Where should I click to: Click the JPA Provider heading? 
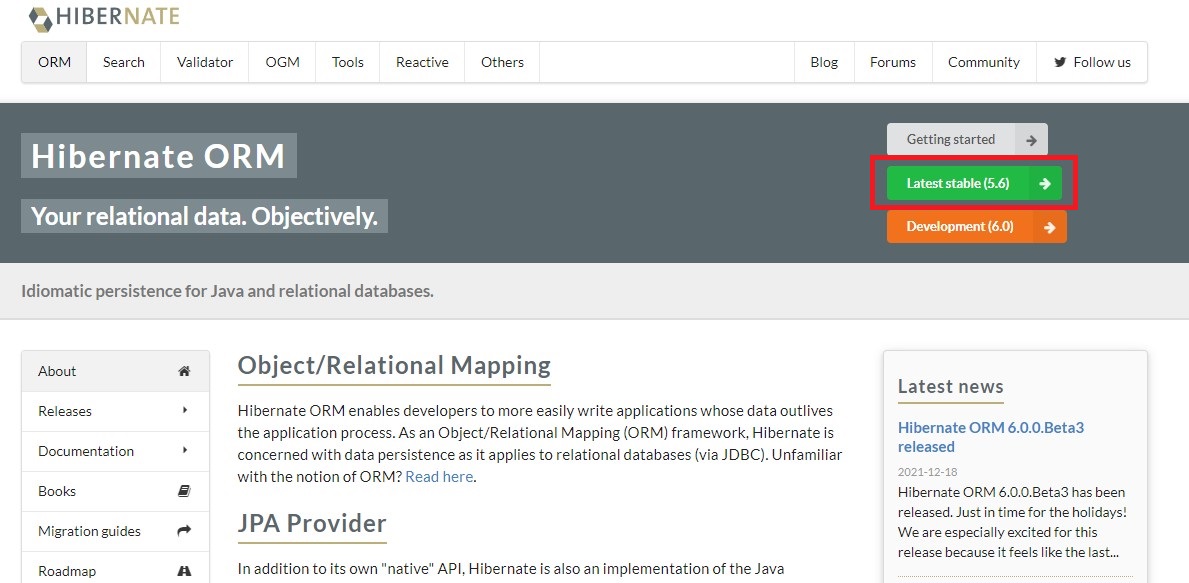point(312,524)
